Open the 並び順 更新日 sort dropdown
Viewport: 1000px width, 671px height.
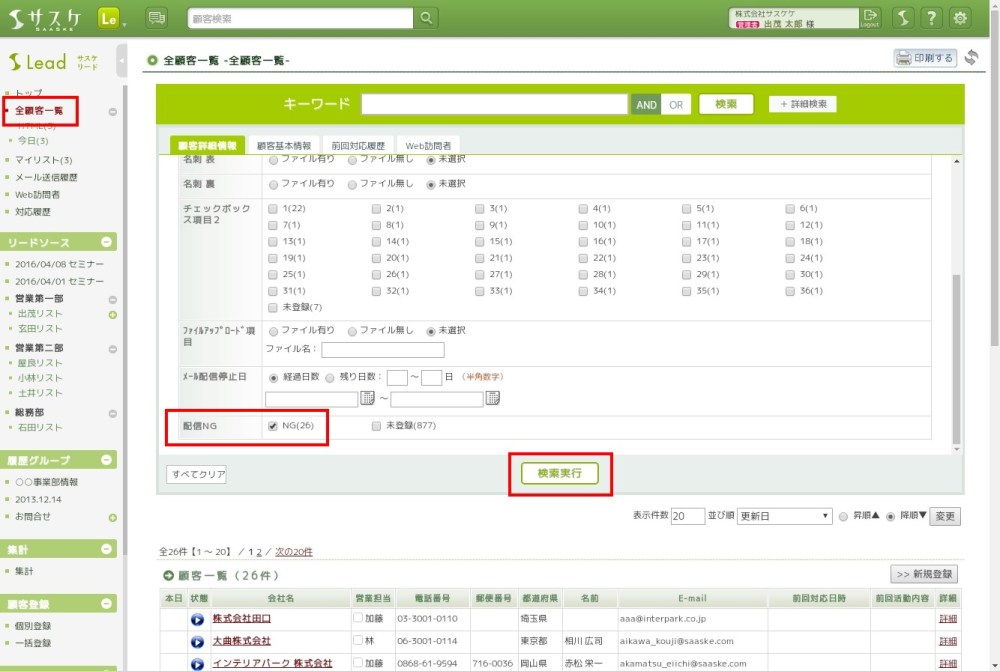coord(784,517)
